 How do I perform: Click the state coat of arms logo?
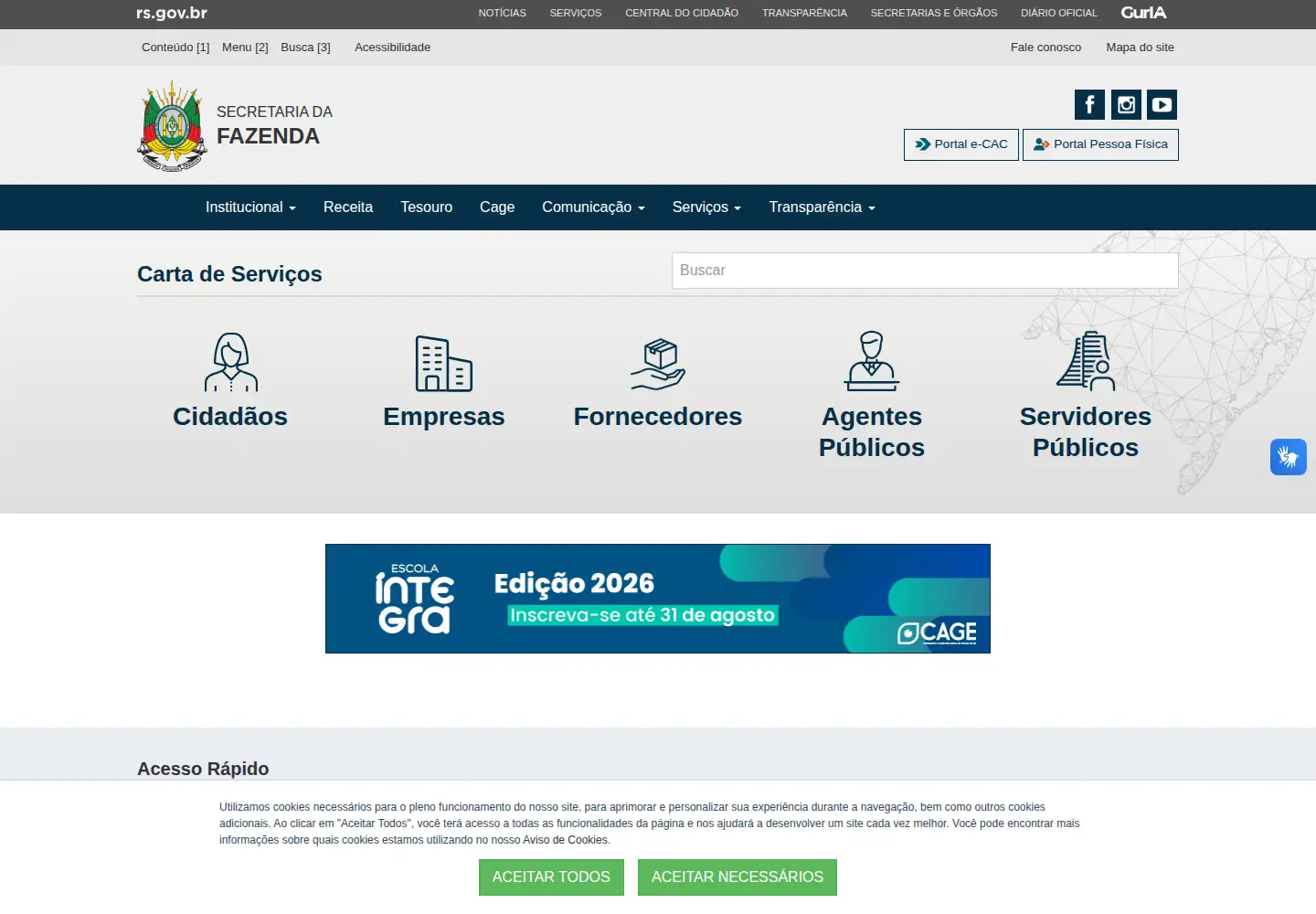coord(172,125)
